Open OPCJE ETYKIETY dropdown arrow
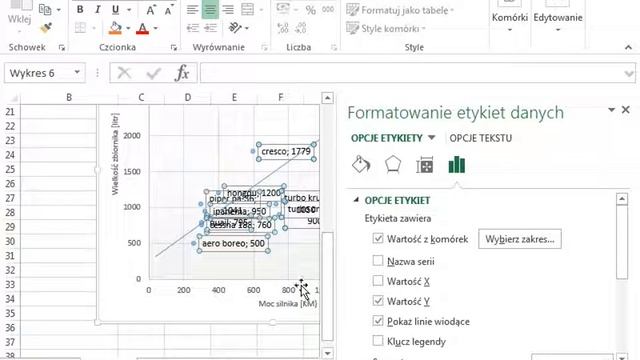The height and width of the screenshot is (360, 640). tap(431, 138)
